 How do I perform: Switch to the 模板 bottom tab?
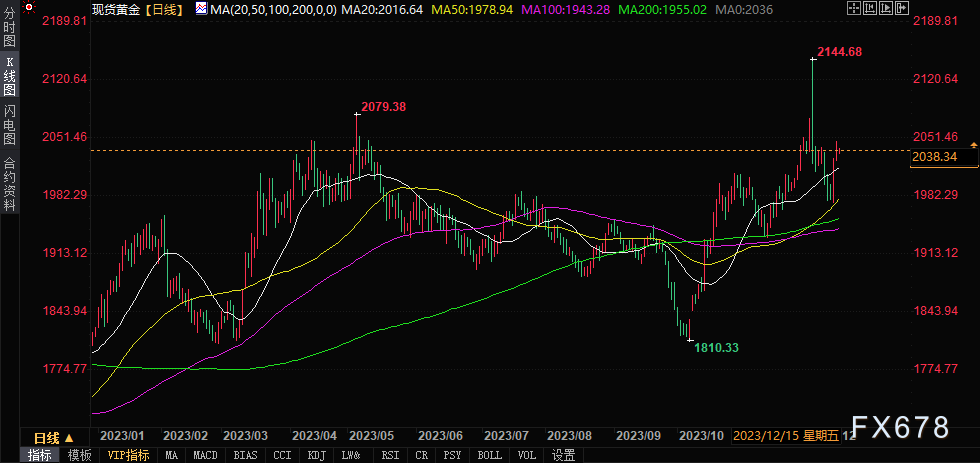(x=79, y=455)
